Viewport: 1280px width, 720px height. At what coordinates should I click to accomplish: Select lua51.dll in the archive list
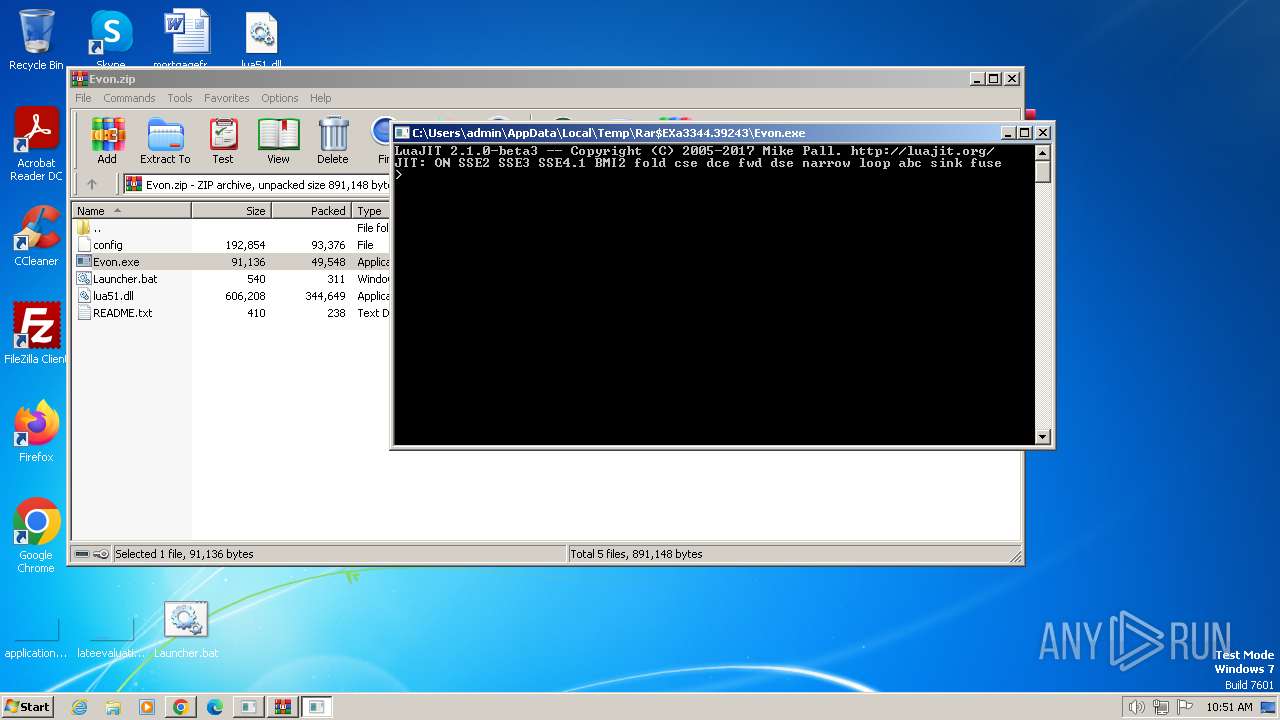(x=231, y=296)
